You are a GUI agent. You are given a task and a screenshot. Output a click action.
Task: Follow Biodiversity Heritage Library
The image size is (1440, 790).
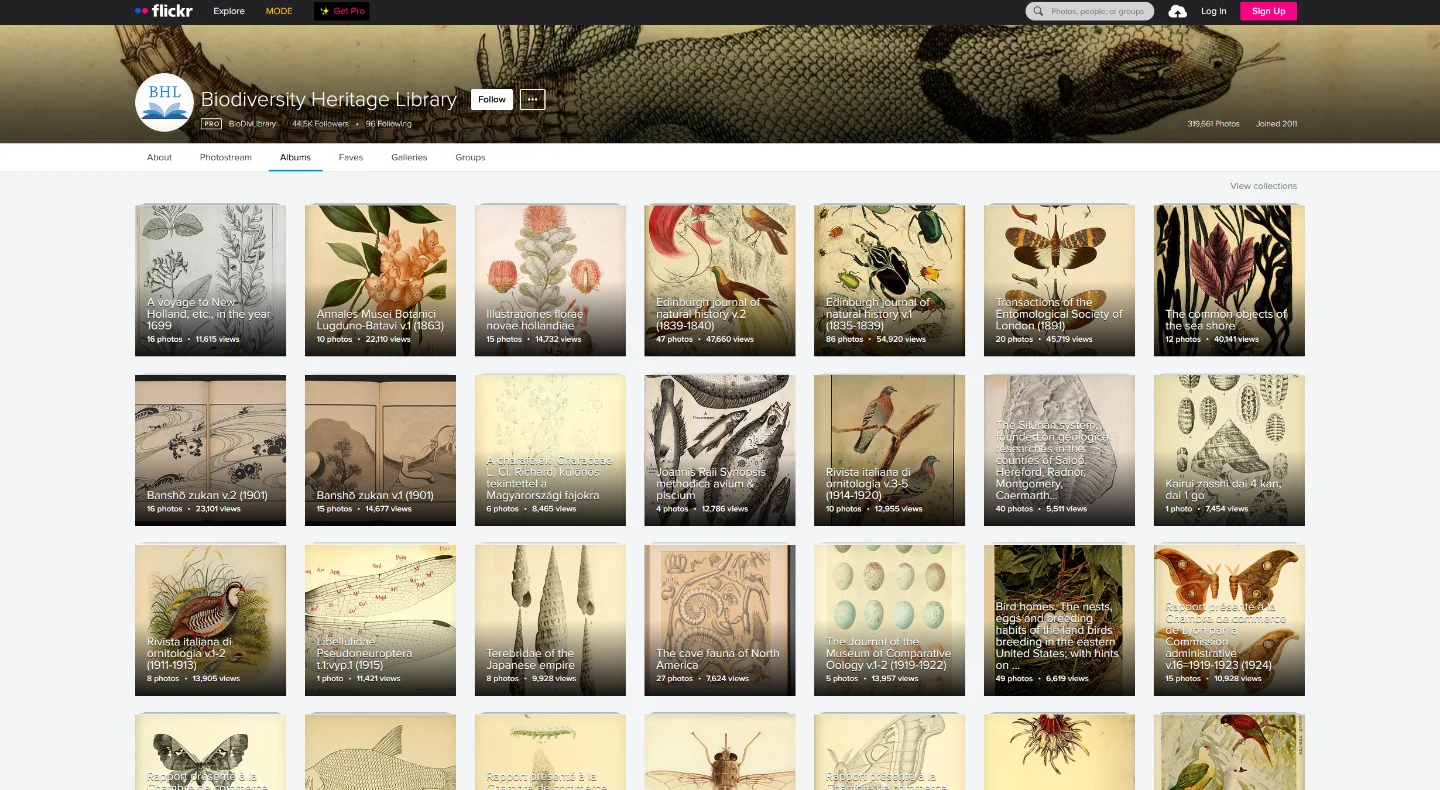pos(492,99)
